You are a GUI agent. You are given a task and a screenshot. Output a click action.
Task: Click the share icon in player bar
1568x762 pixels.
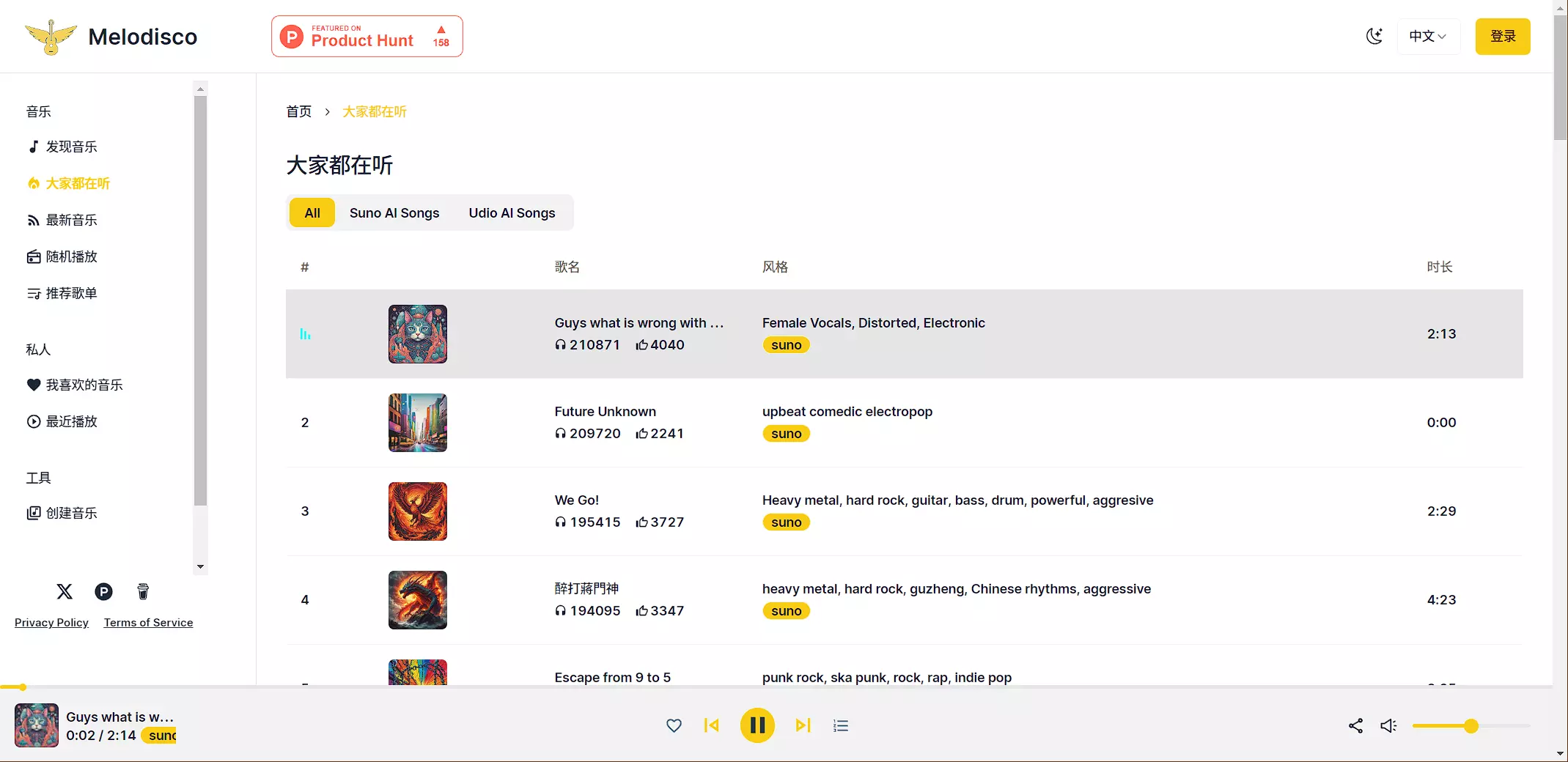point(1355,725)
